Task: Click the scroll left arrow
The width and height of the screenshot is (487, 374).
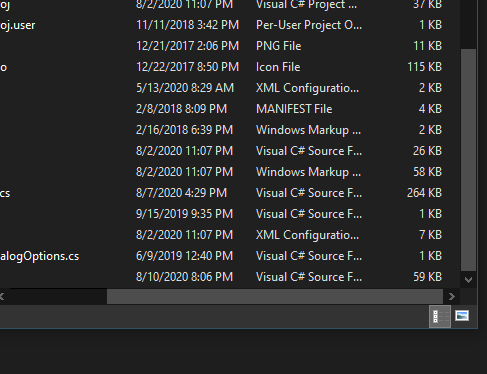Action: (2, 296)
